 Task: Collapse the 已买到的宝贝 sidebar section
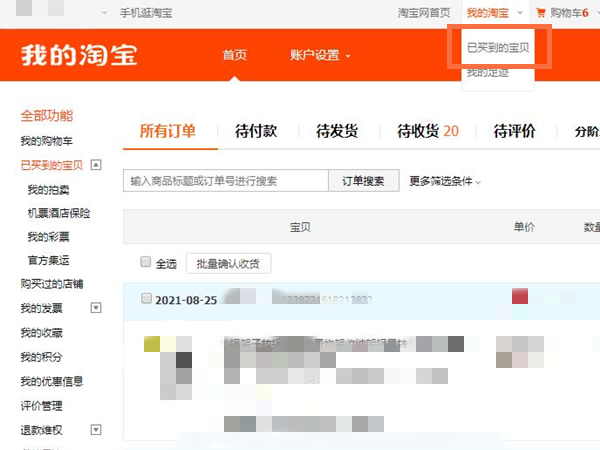[96, 165]
